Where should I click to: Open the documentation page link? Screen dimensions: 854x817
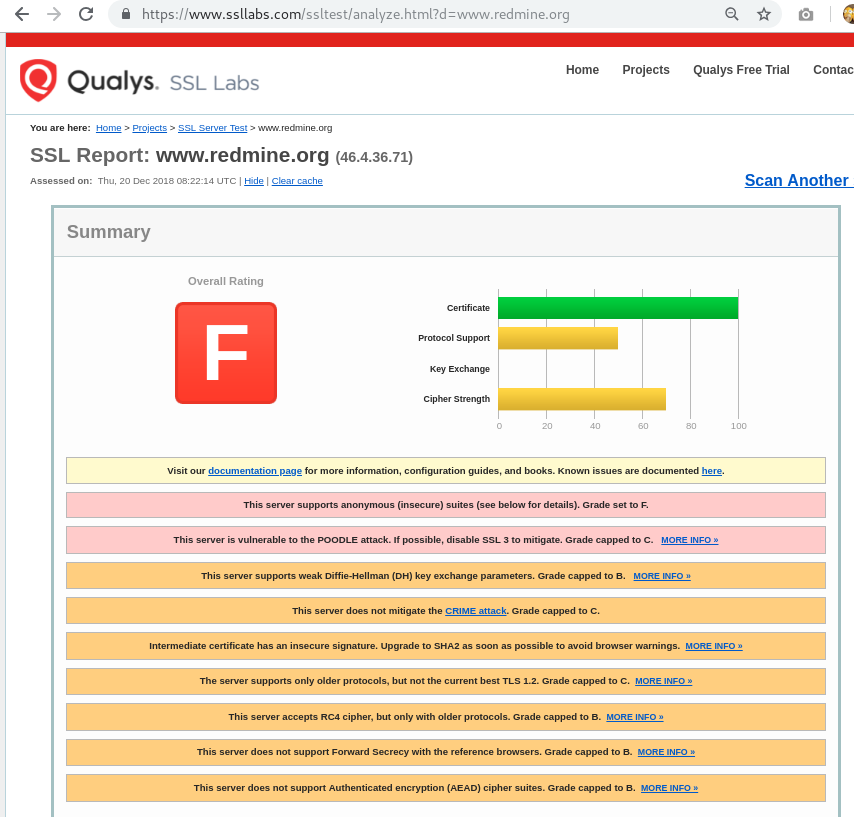tap(255, 471)
